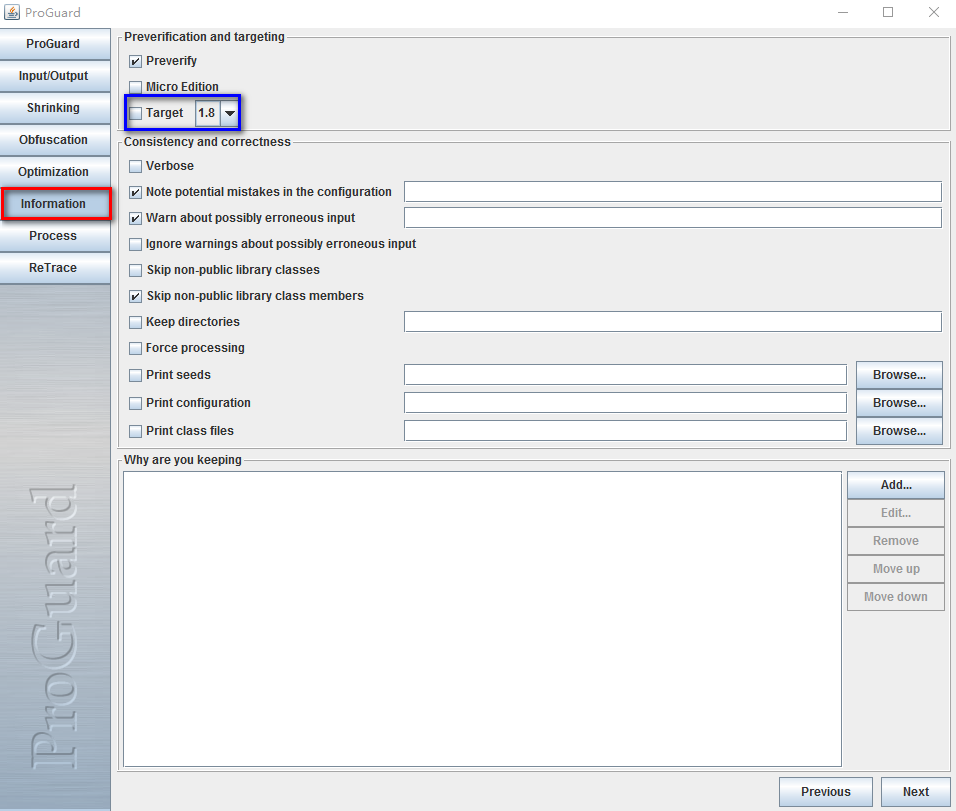Enable Skip non-public library classes
This screenshot has height=811, width=956.
click(x=135, y=270)
